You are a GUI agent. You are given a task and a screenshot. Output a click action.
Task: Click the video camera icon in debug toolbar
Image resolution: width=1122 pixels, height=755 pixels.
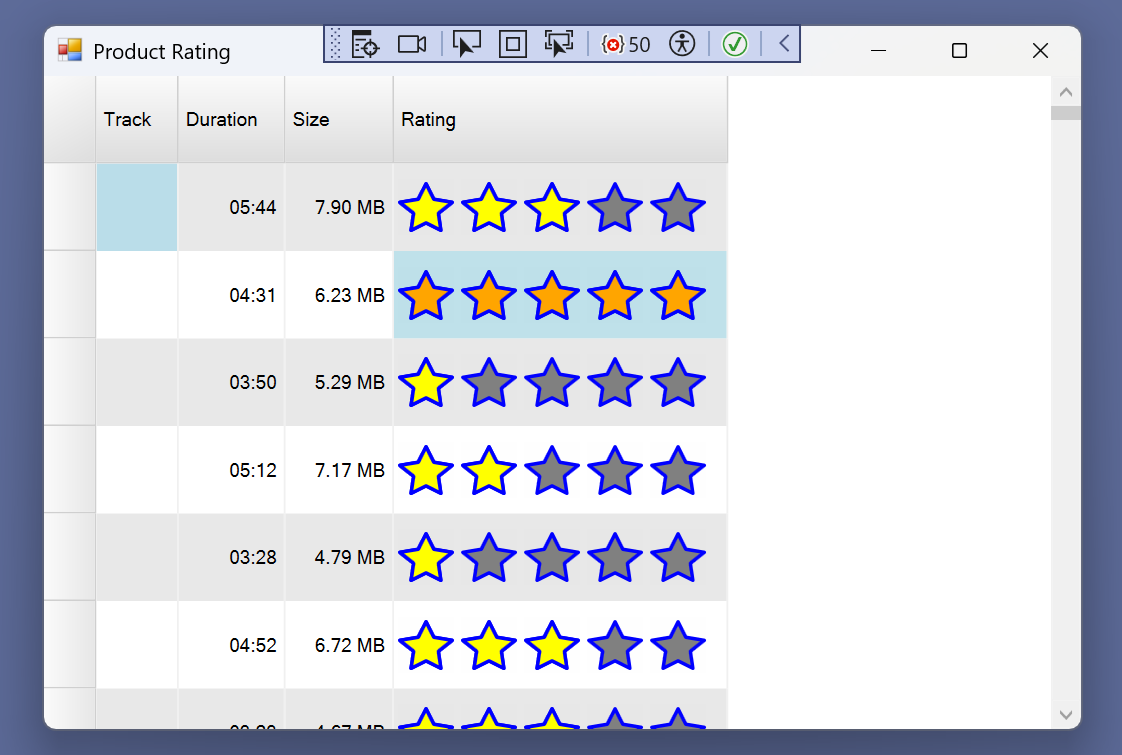coord(412,44)
